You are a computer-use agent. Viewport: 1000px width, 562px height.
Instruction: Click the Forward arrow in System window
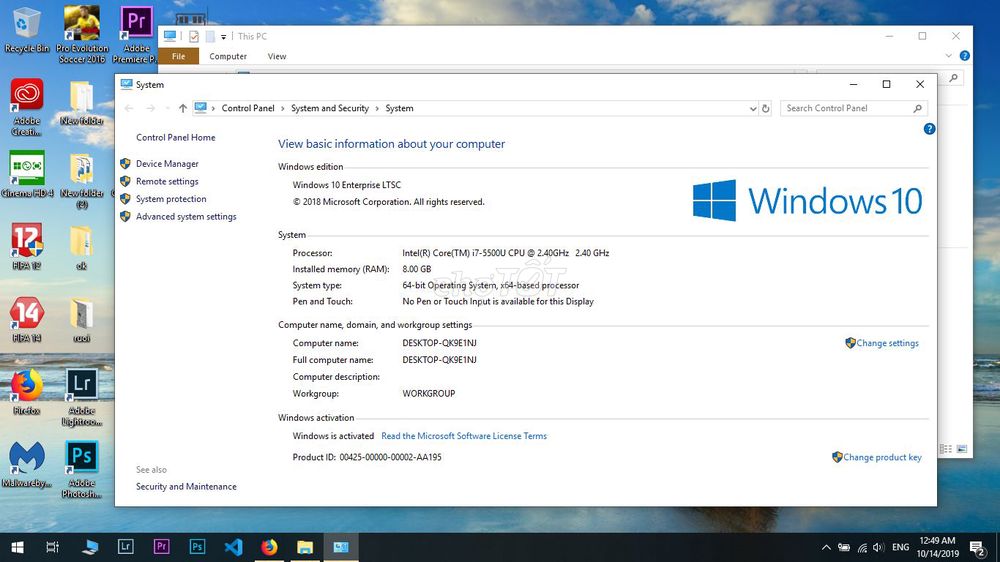(151, 108)
